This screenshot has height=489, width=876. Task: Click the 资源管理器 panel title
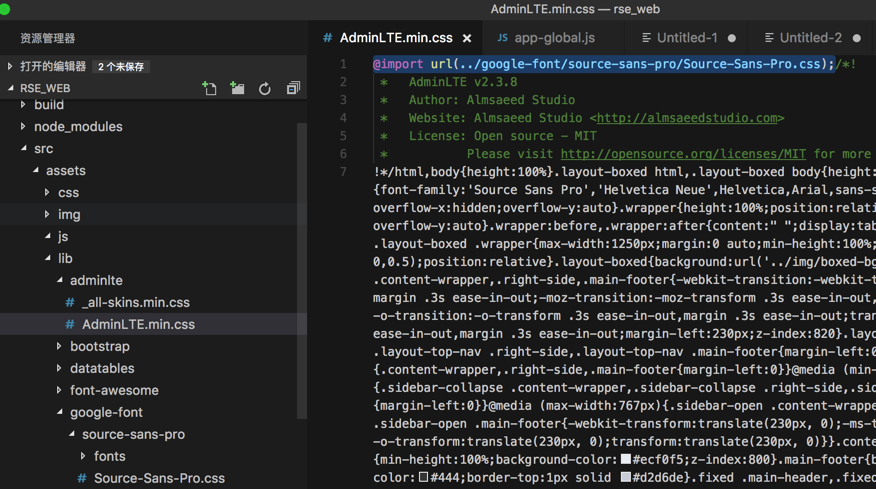(47, 38)
